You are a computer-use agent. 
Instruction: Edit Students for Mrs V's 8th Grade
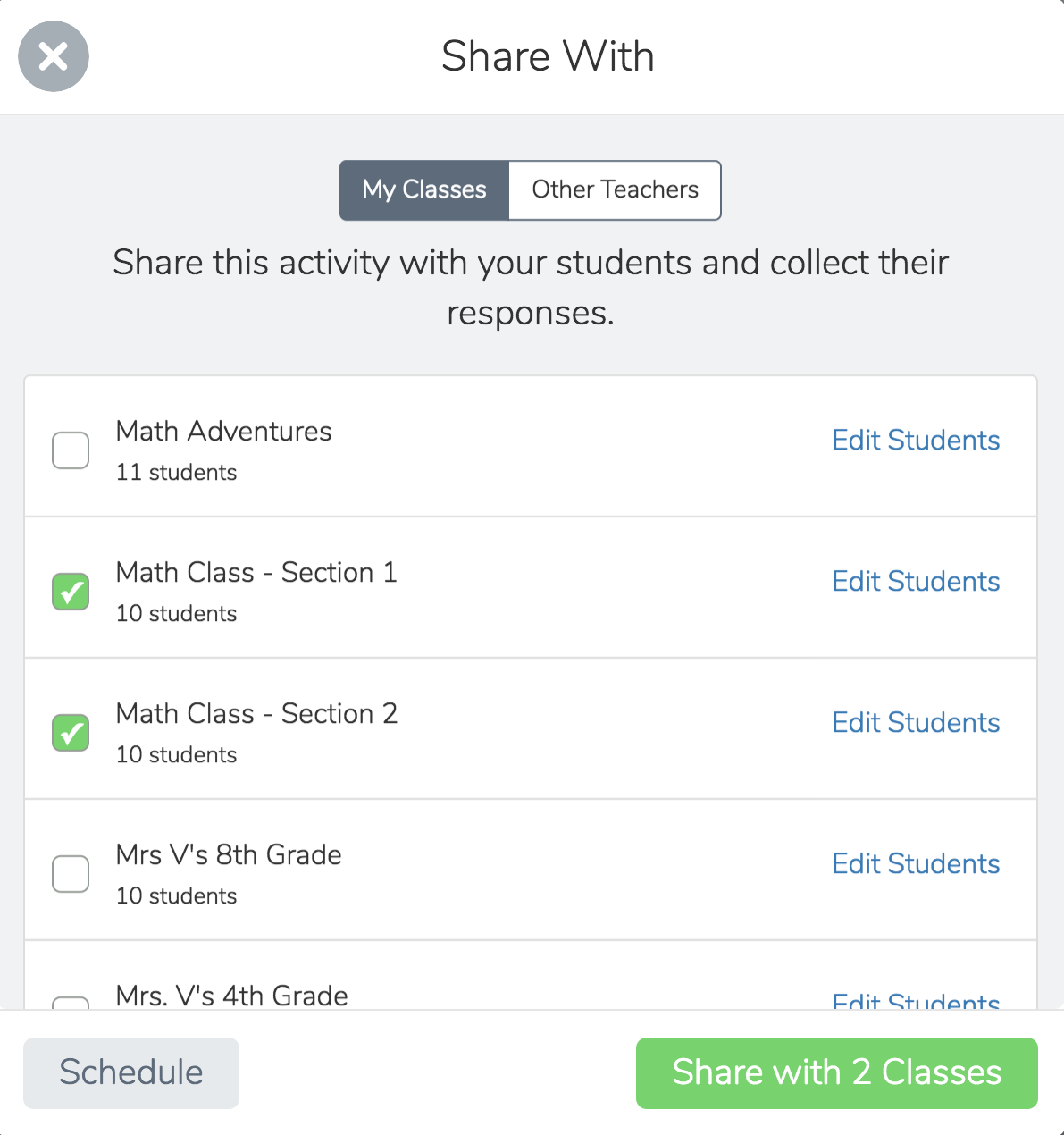click(x=916, y=863)
